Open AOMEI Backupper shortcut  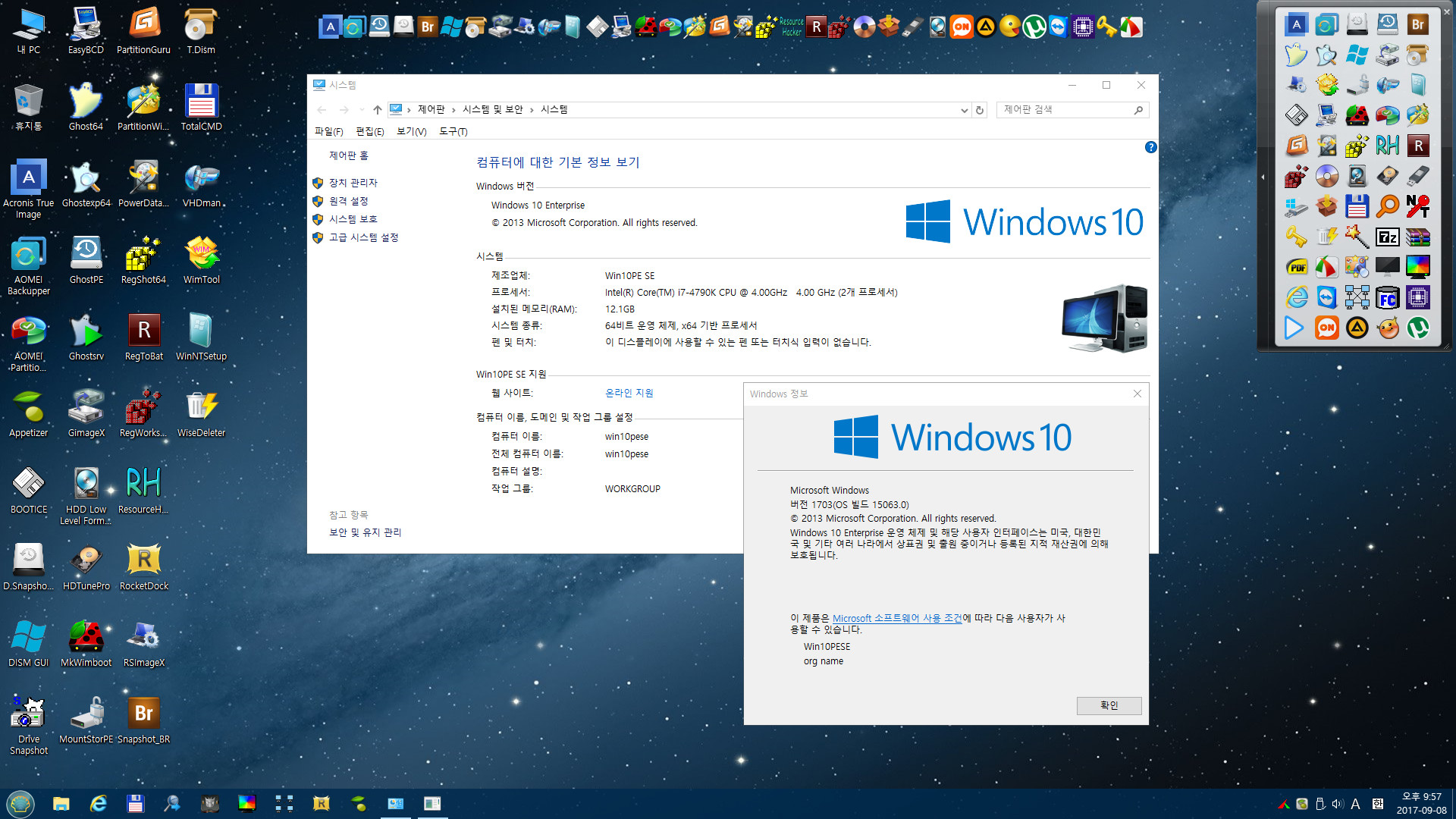(29, 265)
